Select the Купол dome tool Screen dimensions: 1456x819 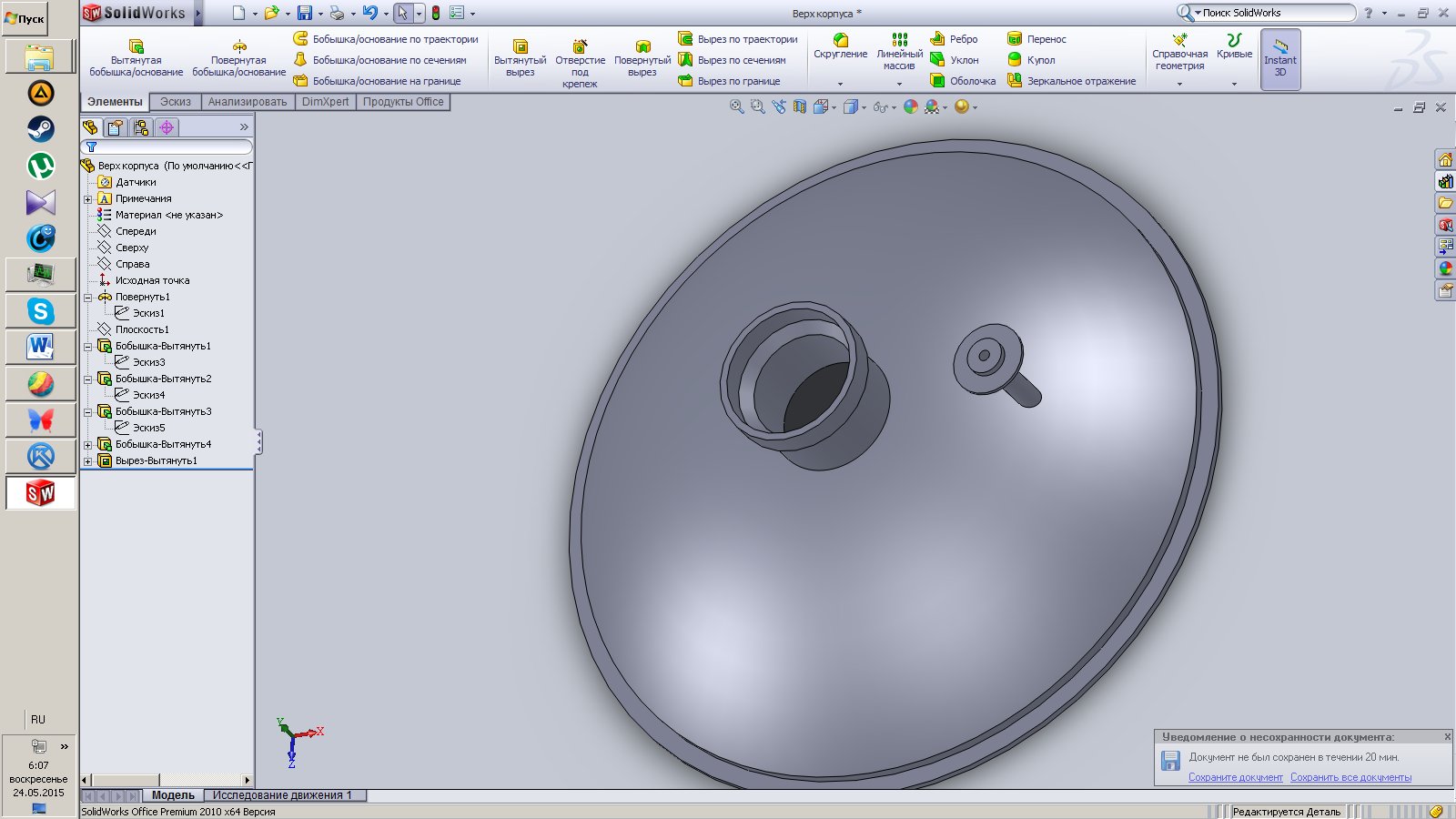1031,60
